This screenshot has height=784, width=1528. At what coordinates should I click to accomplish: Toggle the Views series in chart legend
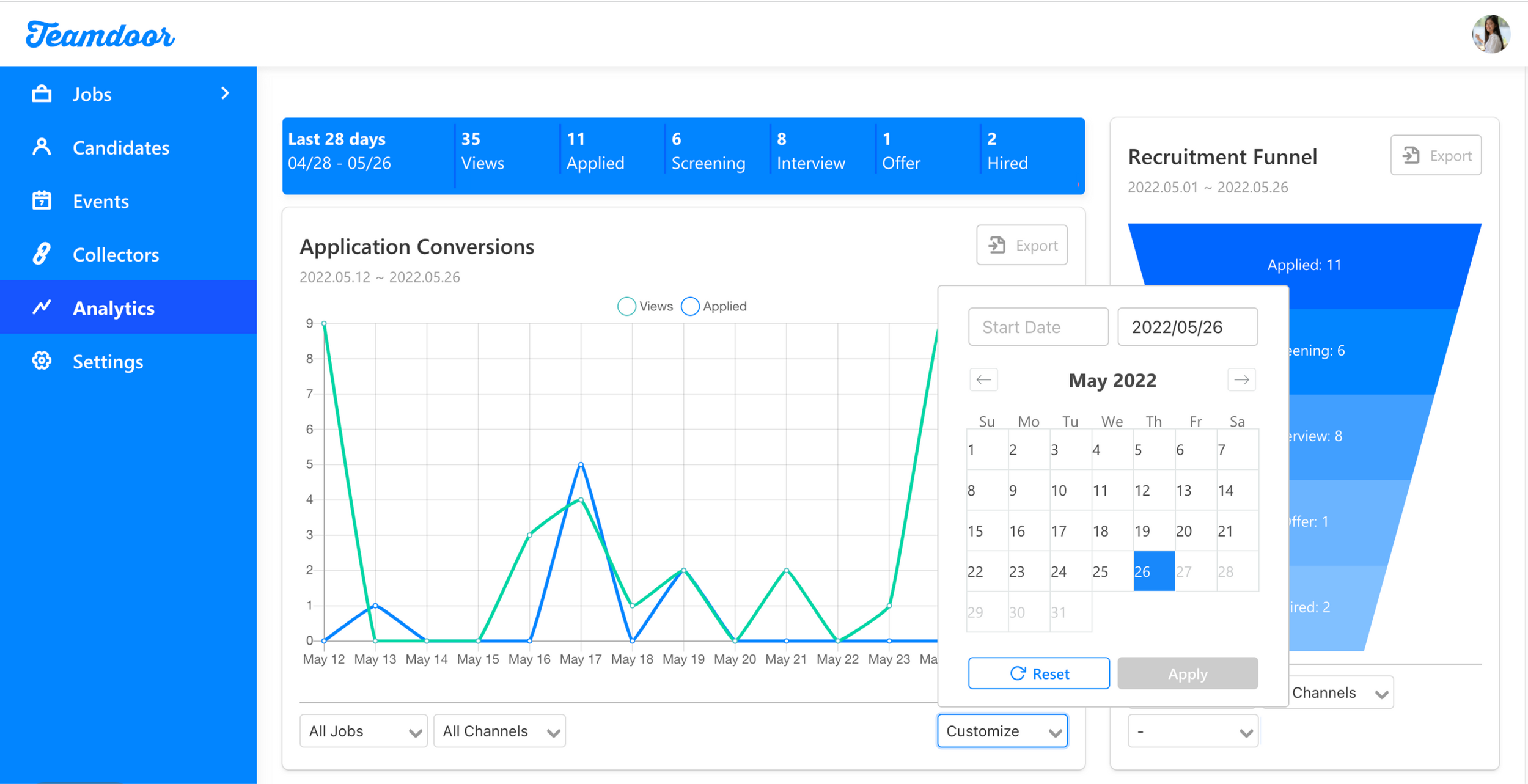coord(645,306)
